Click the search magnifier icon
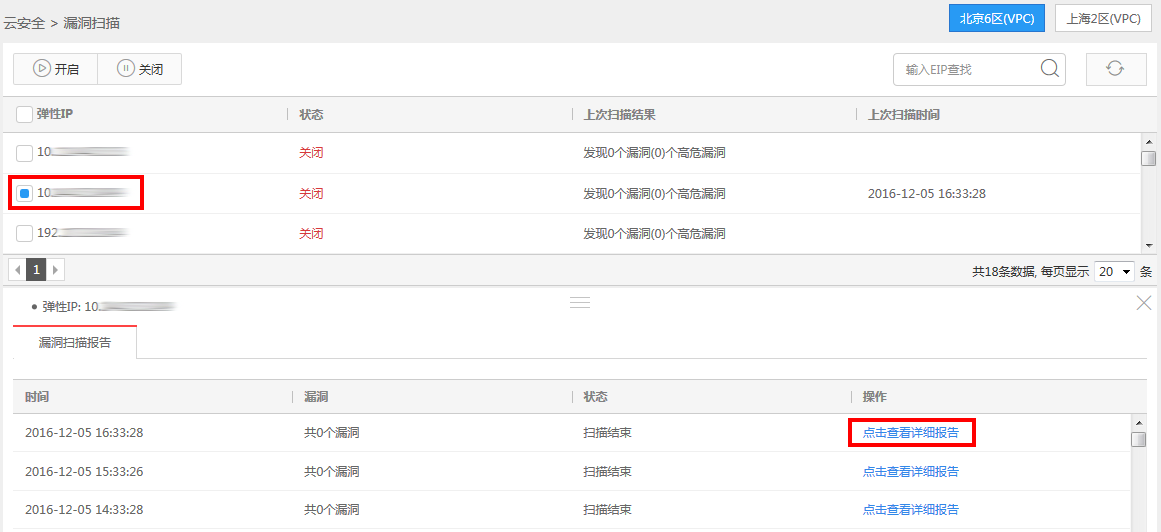Screen dimensions: 1161x532 1049,69
